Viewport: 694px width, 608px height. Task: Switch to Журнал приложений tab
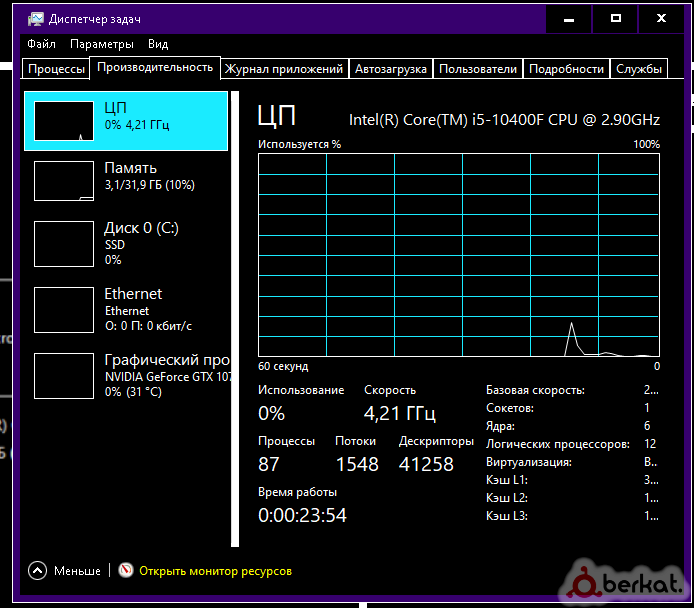[x=284, y=69]
